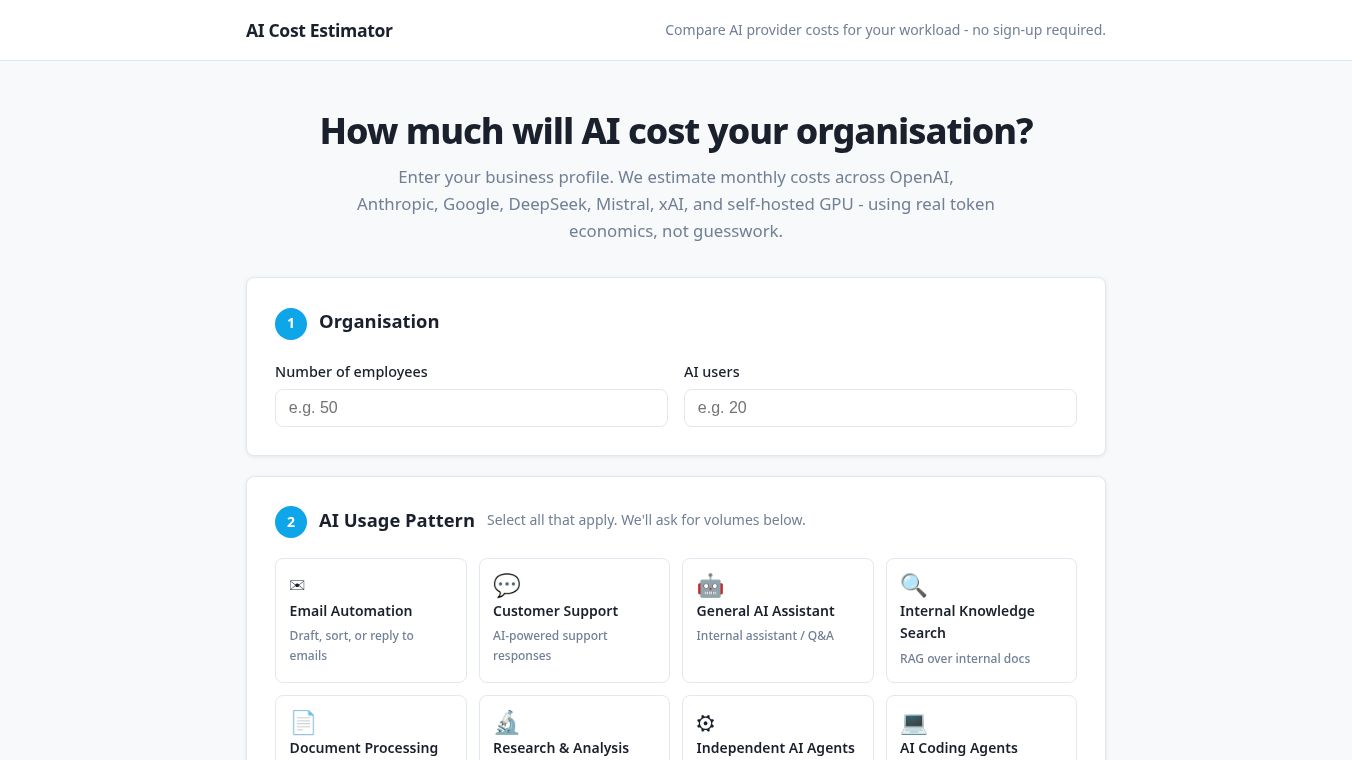The image size is (1352, 760).
Task: Click the 'no sign-up required' header tagline
Action: click(885, 30)
